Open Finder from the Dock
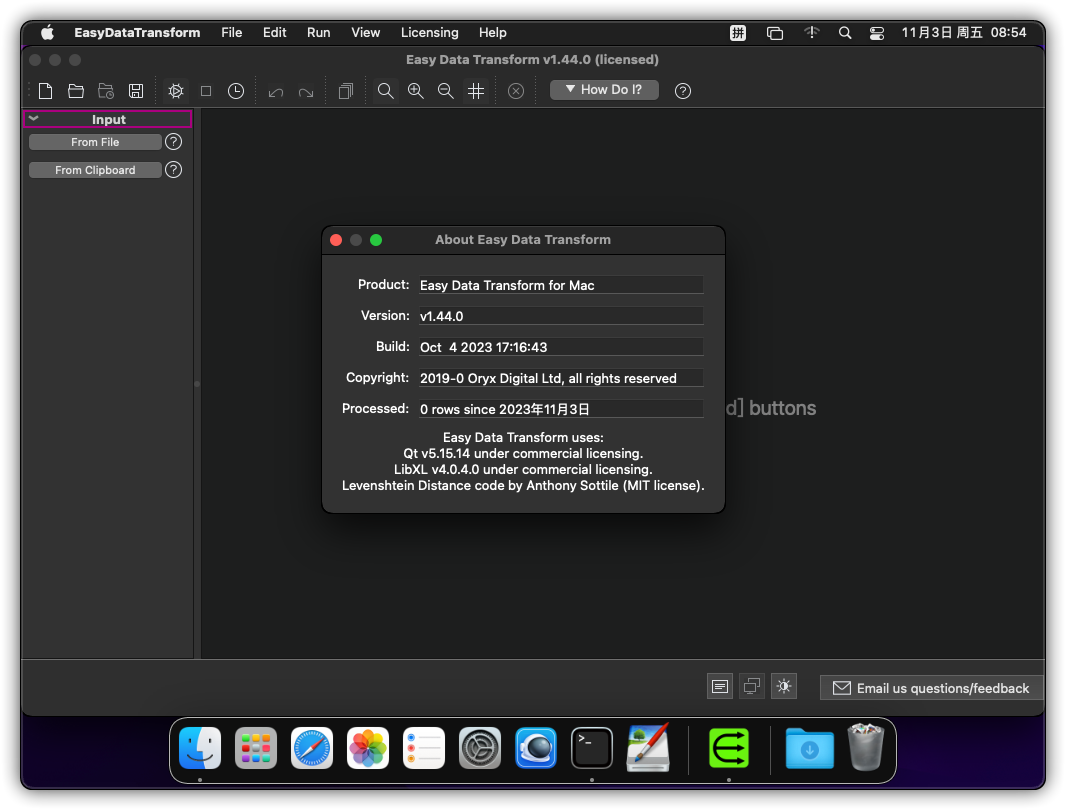1066x810 pixels. tap(200, 748)
